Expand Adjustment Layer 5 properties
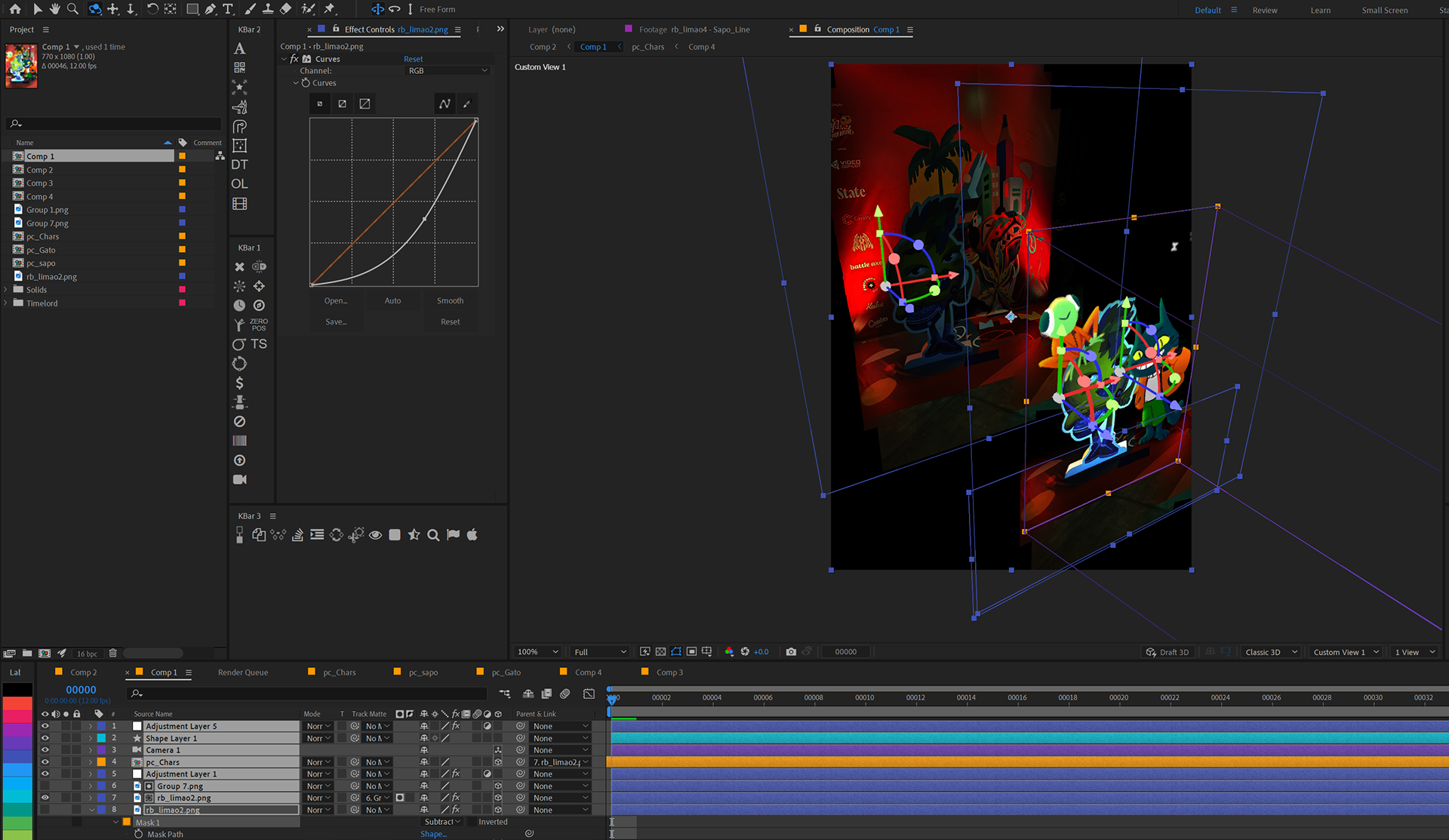This screenshot has height=840, width=1449. click(x=91, y=726)
